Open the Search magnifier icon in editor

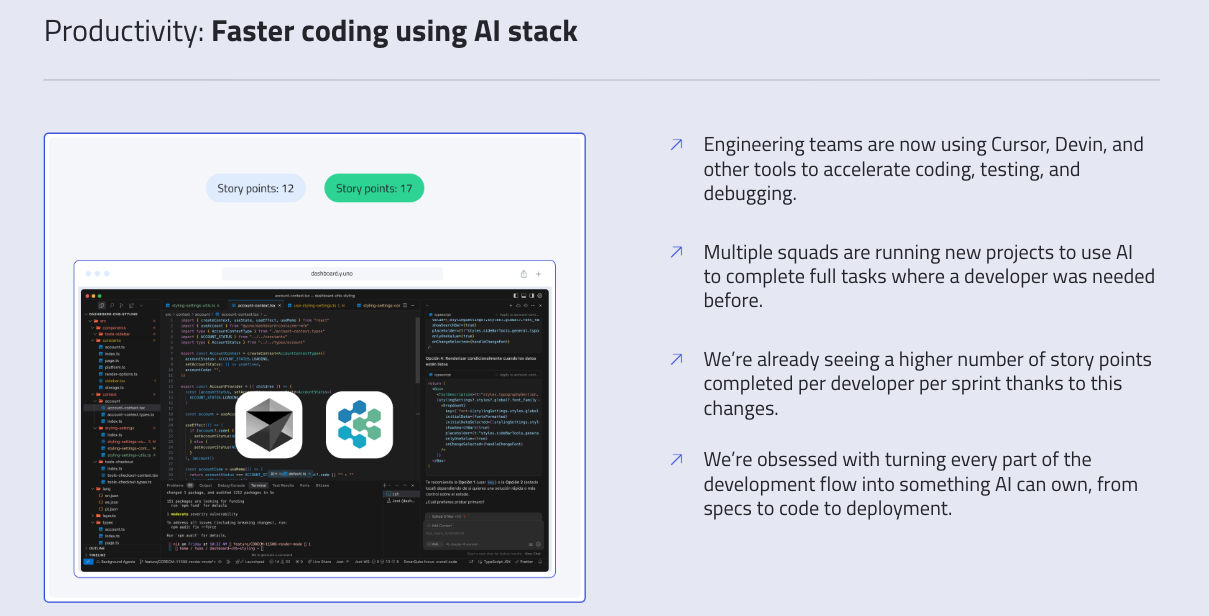click(111, 305)
